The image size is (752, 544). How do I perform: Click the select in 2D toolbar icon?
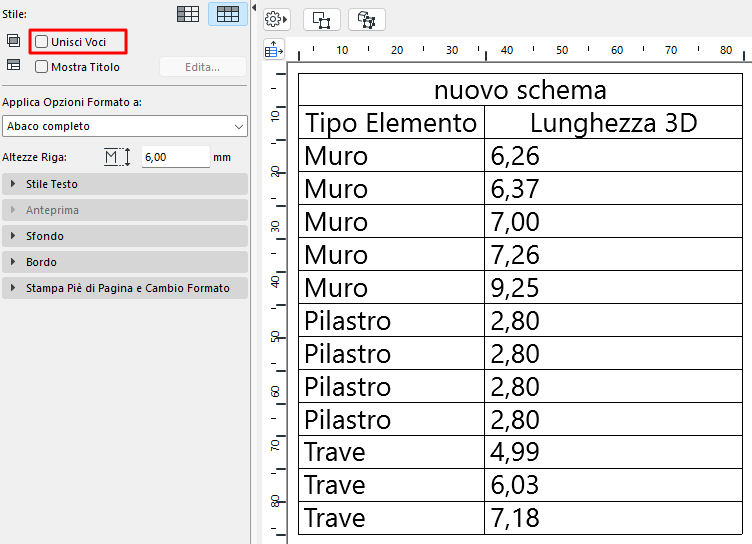321,20
